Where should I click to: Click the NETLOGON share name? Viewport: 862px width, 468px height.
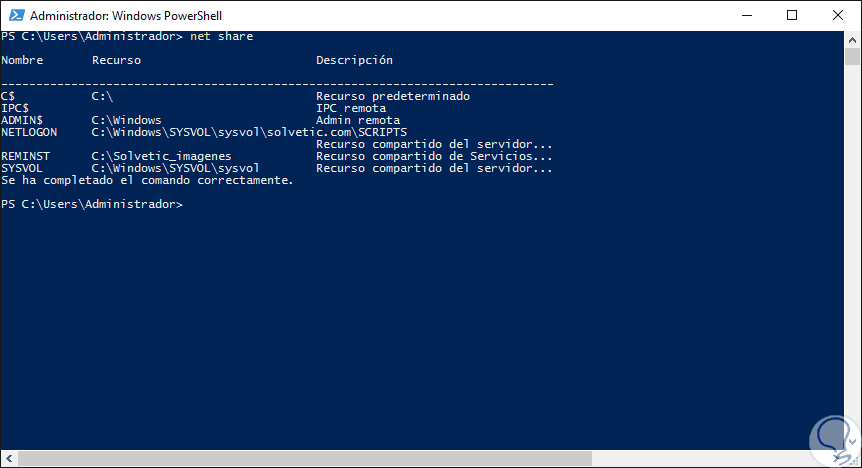point(30,132)
